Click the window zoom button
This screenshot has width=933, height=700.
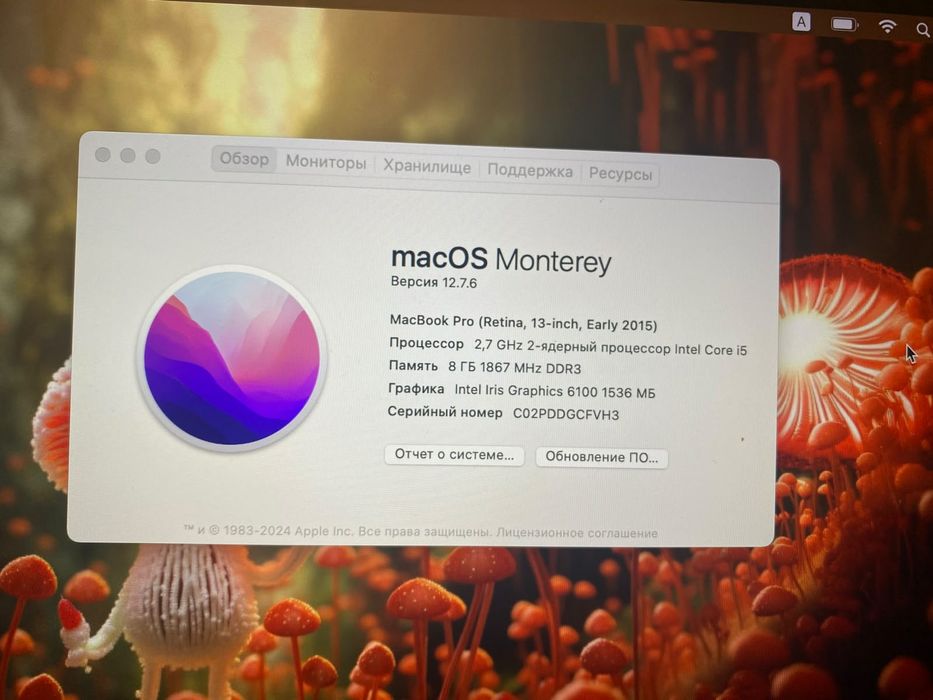click(153, 156)
